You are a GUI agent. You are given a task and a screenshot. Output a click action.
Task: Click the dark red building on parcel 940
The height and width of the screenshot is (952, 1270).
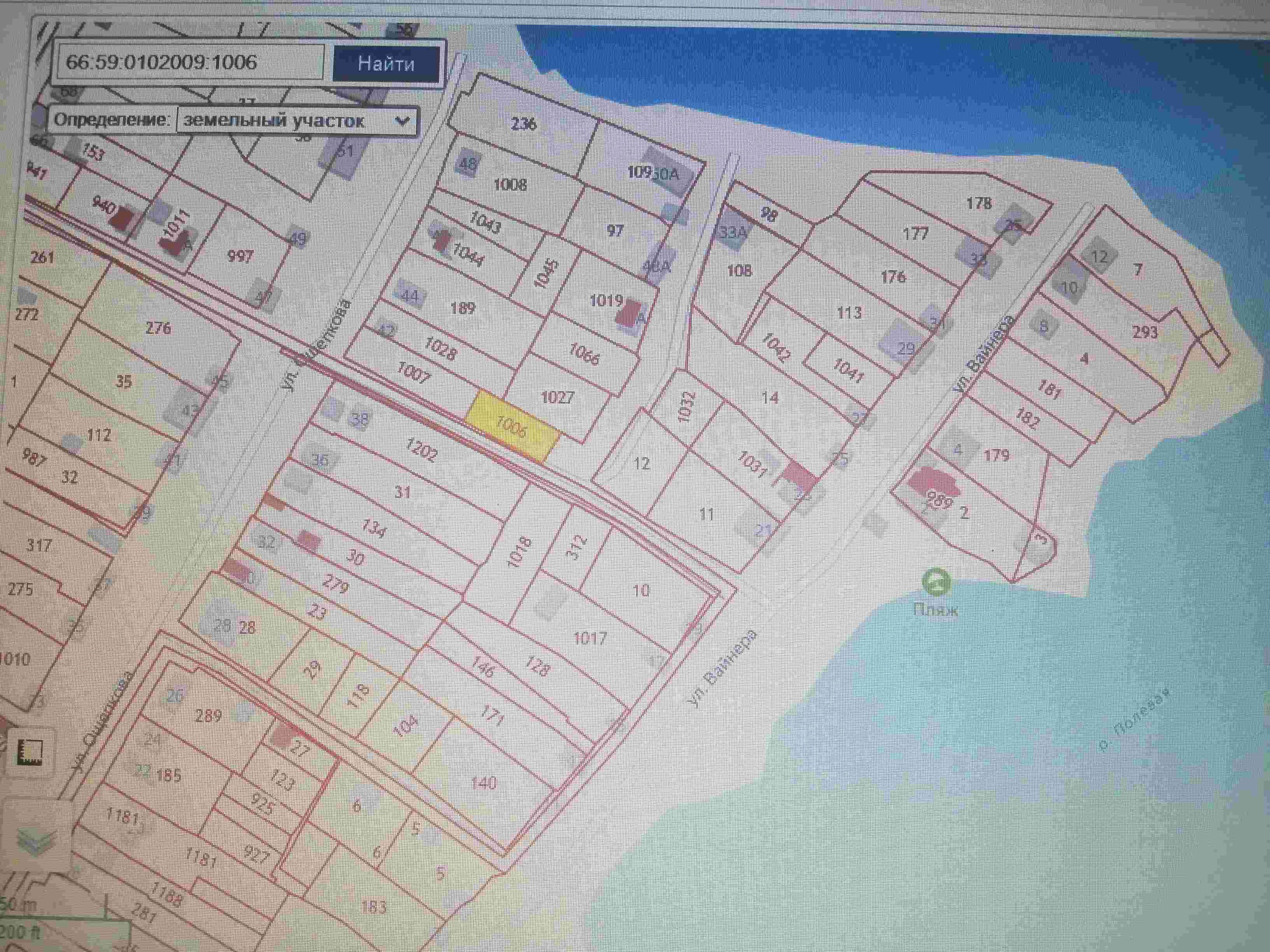[122, 219]
